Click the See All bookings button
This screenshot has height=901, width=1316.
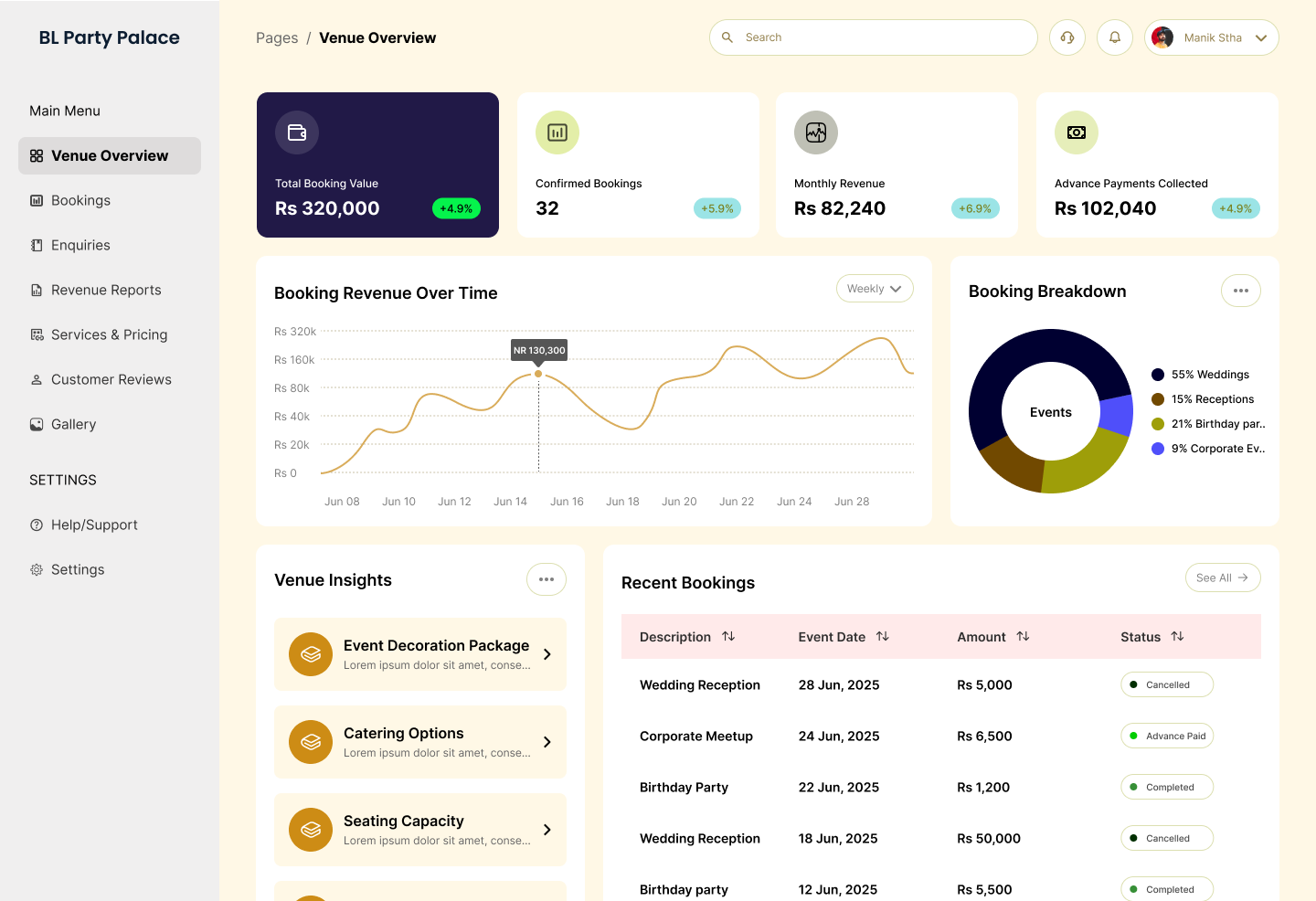point(1223,578)
